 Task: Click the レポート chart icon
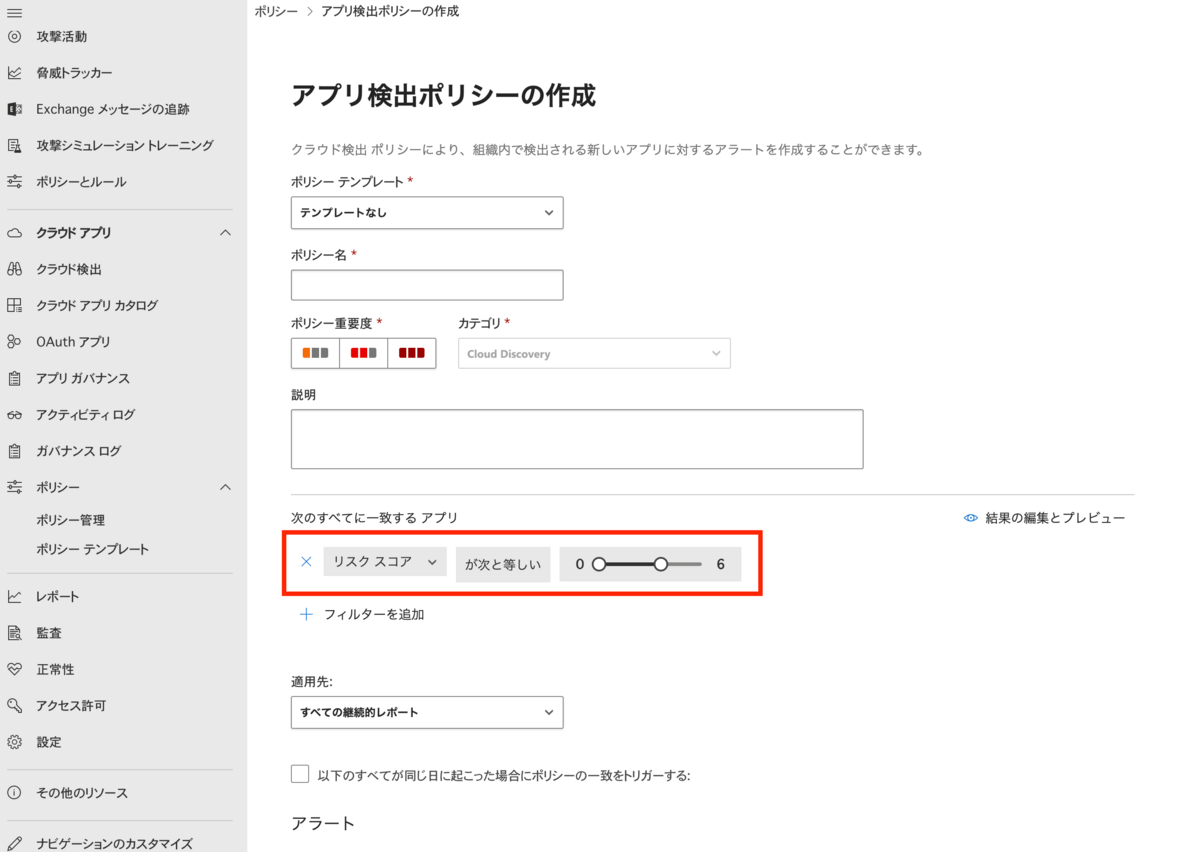(x=14, y=596)
